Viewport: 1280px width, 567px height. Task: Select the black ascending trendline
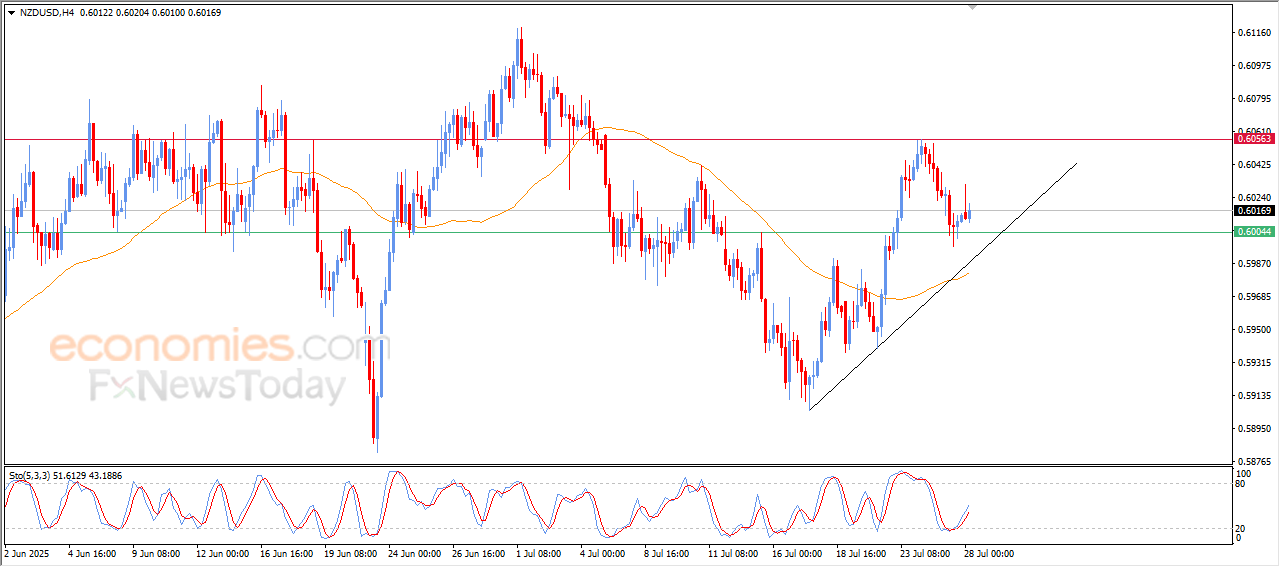click(942, 286)
